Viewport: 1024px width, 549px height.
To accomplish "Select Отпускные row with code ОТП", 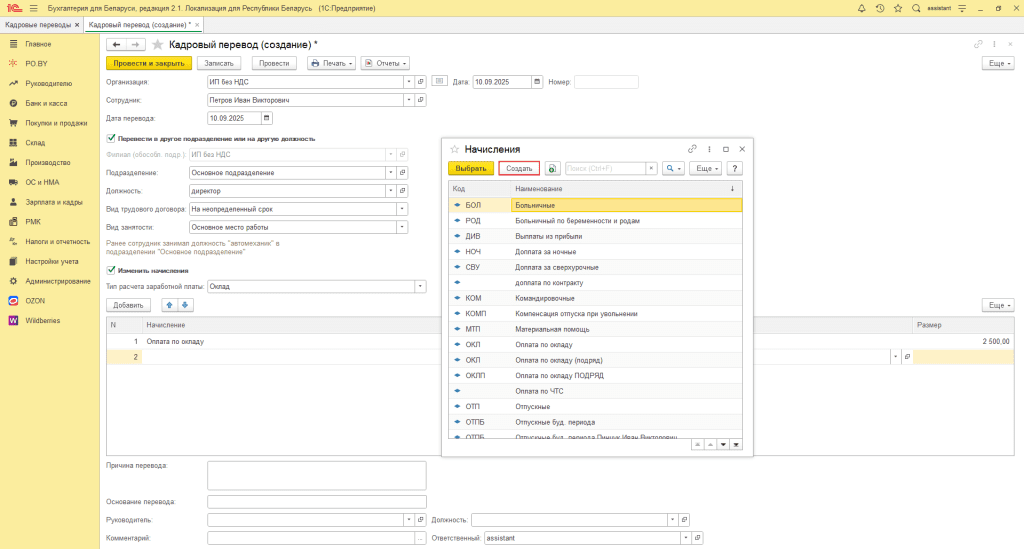I will [596, 407].
